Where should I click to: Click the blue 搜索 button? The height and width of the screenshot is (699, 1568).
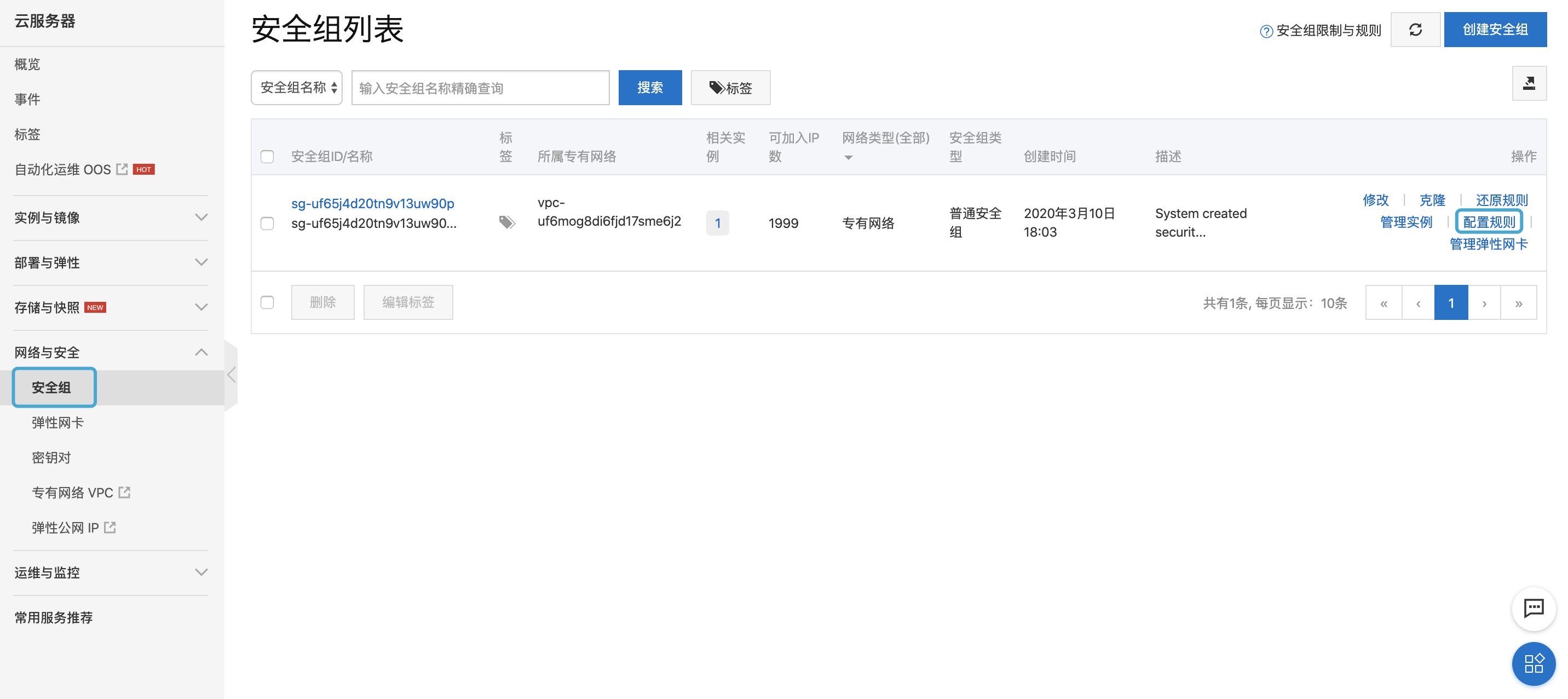point(650,88)
